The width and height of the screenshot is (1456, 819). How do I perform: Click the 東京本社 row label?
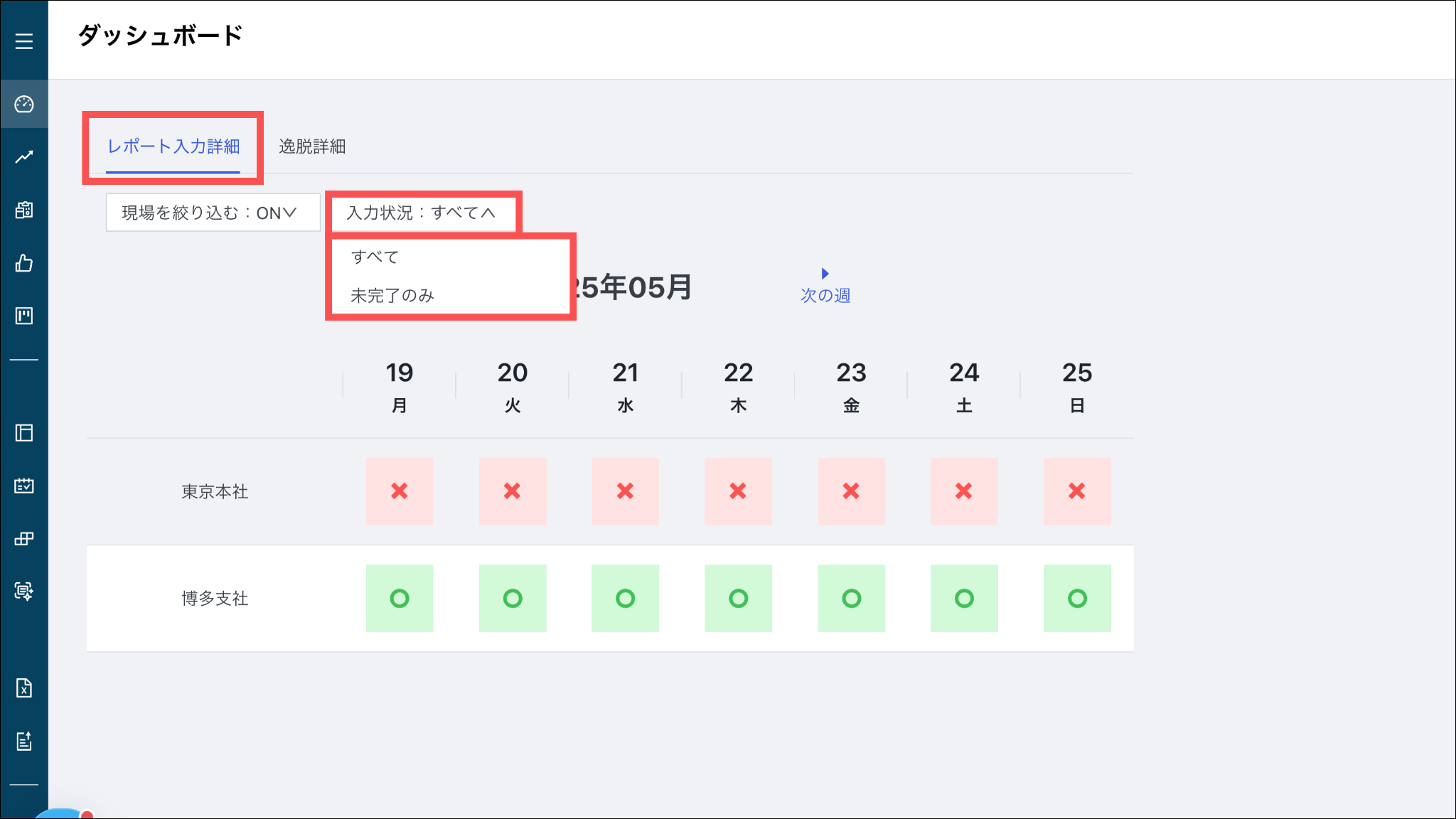point(215,491)
